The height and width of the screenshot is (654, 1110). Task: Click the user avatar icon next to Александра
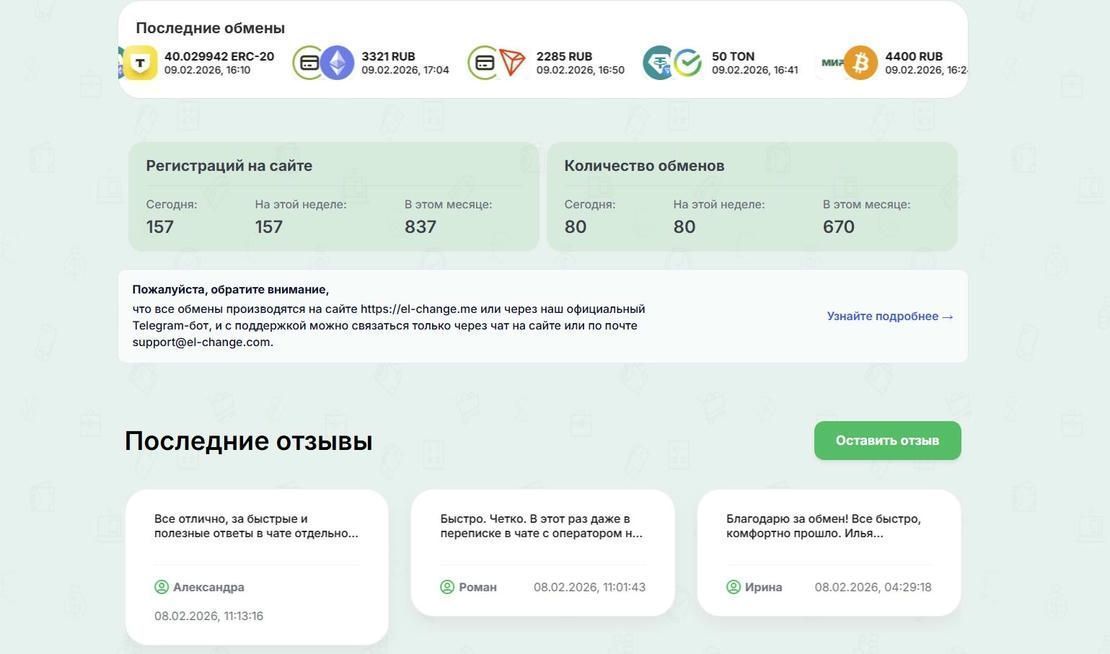point(161,587)
